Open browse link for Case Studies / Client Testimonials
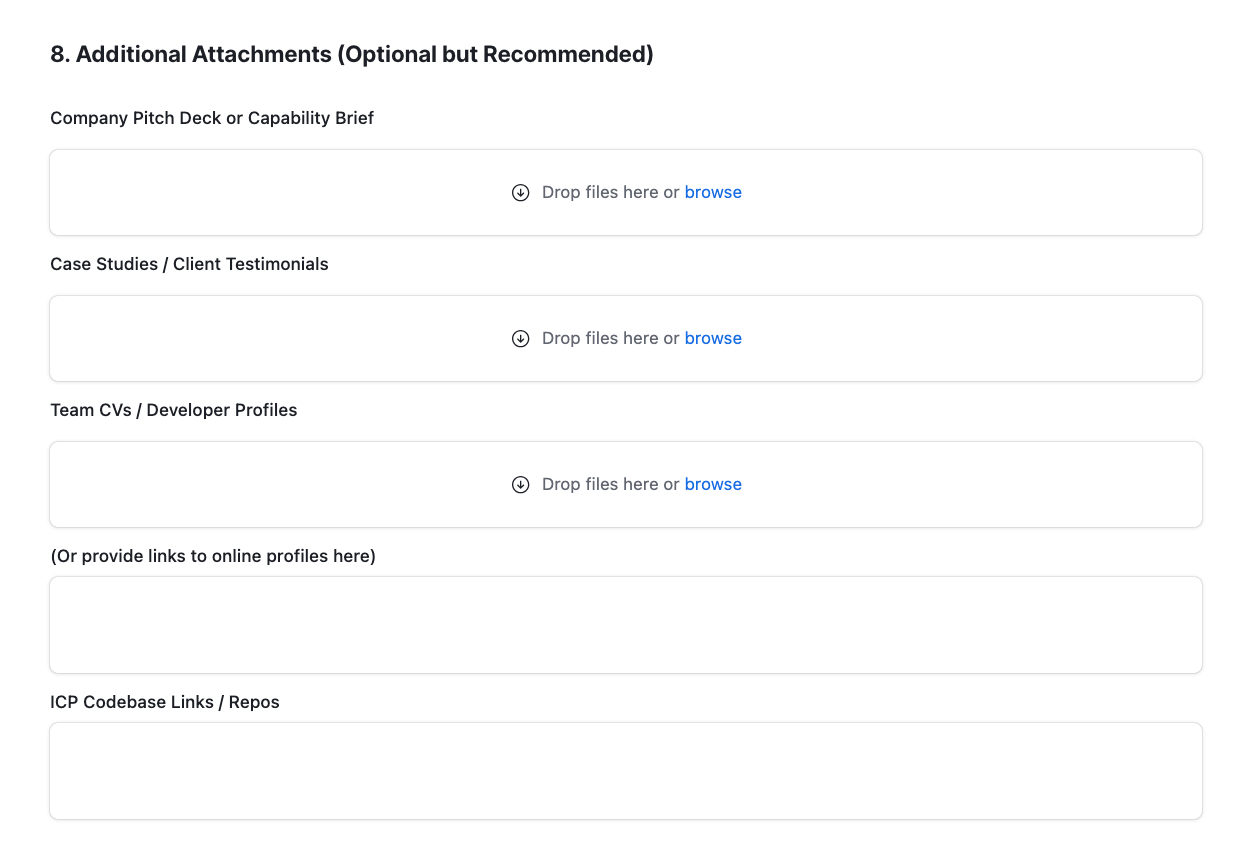1258x852 pixels. 713,338
